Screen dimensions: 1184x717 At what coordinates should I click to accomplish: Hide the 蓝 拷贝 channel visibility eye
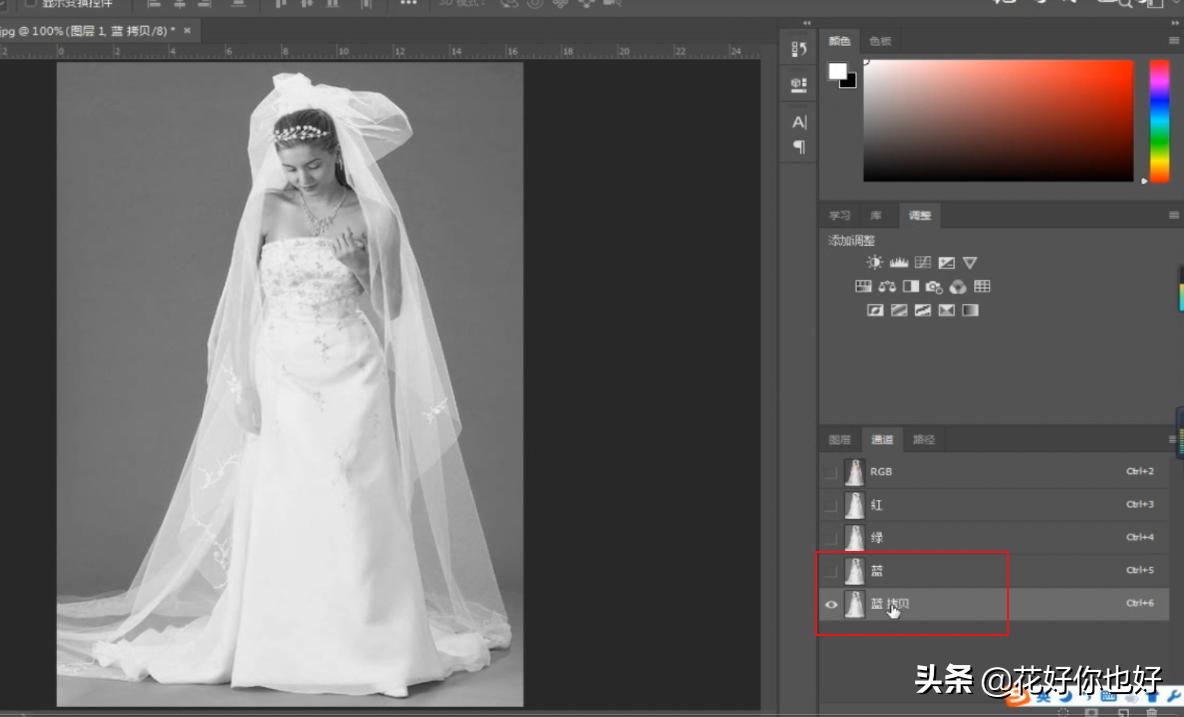coord(832,604)
